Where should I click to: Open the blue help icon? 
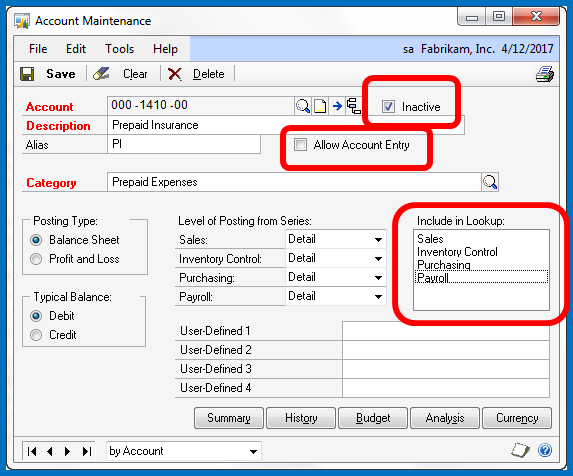(x=544, y=450)
